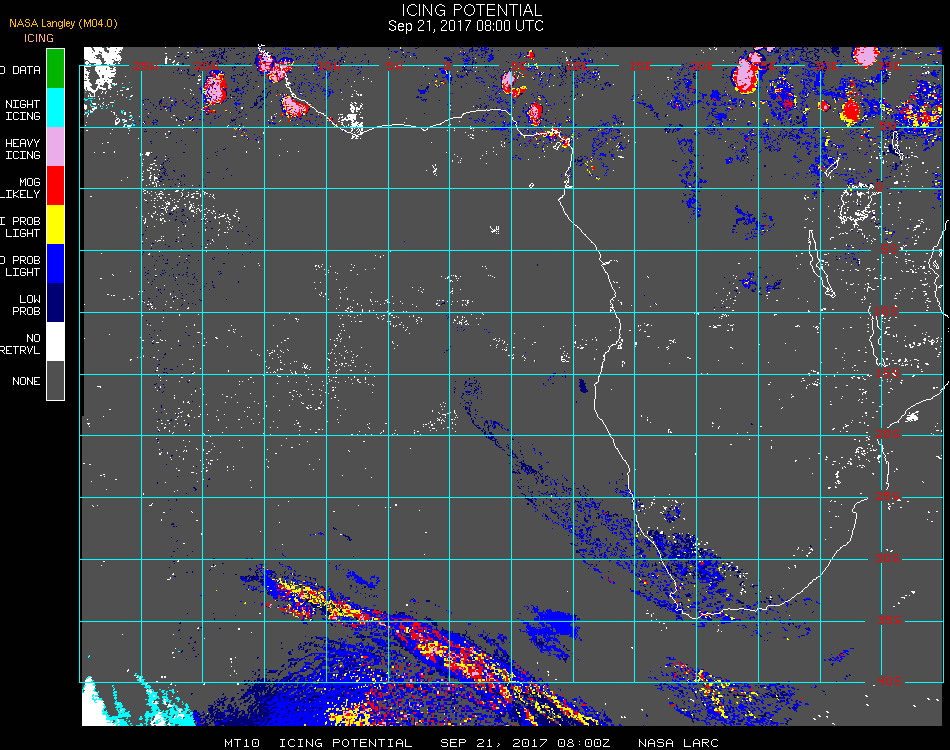Click the '15S' latitude label

pos(888,373)
